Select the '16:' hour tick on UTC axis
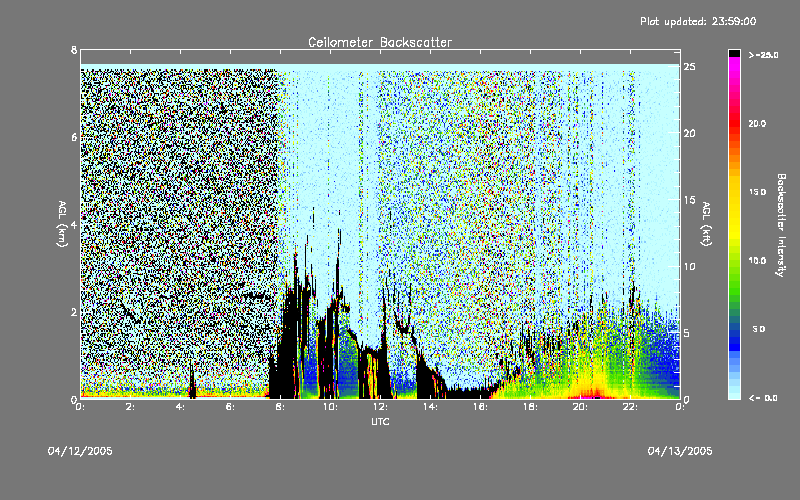The image size is (800, 500). coord(480,407)
